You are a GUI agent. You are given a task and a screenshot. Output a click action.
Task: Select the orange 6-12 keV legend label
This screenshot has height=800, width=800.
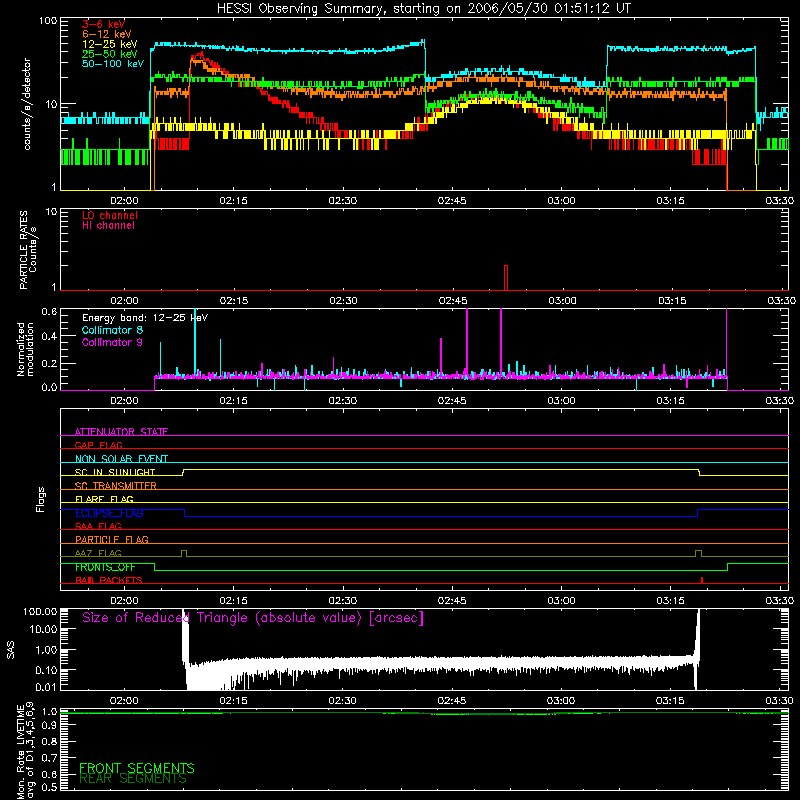click(x=107, y=34)
